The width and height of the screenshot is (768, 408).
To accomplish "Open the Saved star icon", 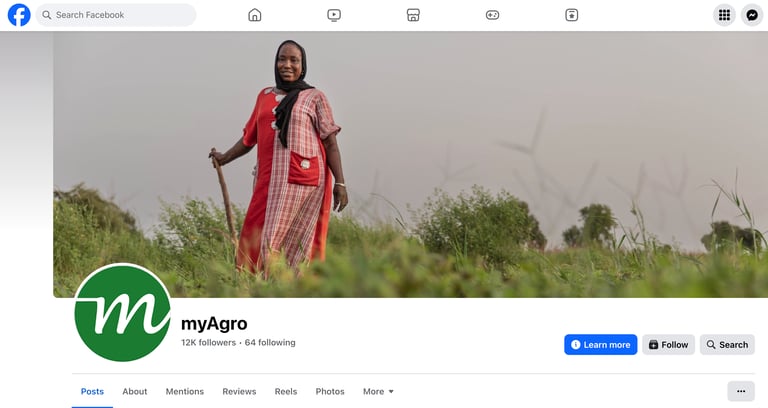I will [572, 15].
